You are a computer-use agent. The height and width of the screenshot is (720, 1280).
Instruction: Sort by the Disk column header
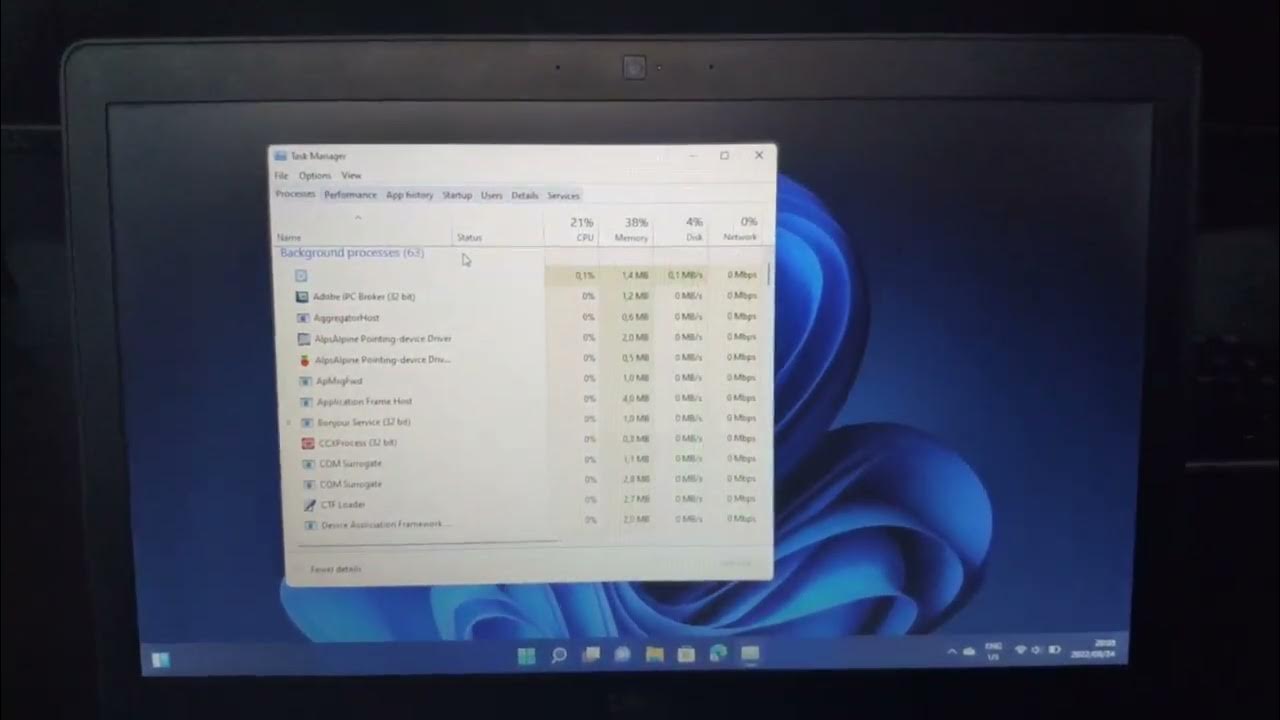pos(681,229)
